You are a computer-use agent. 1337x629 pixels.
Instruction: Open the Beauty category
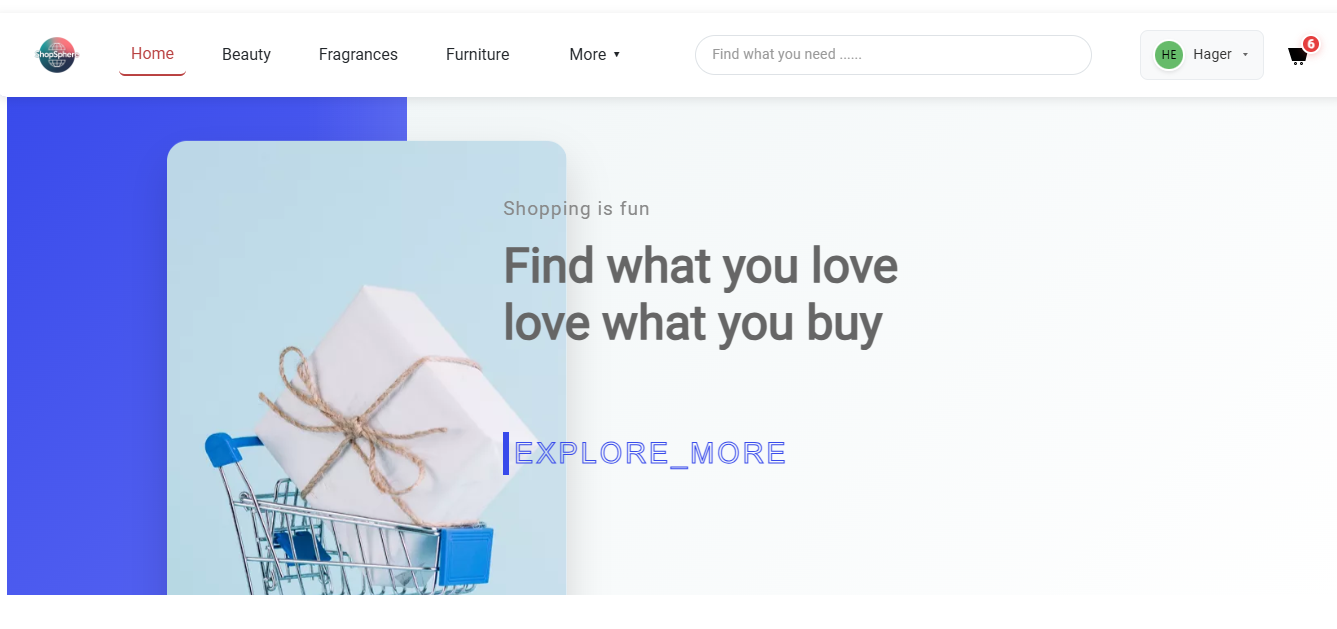point(246,55)
